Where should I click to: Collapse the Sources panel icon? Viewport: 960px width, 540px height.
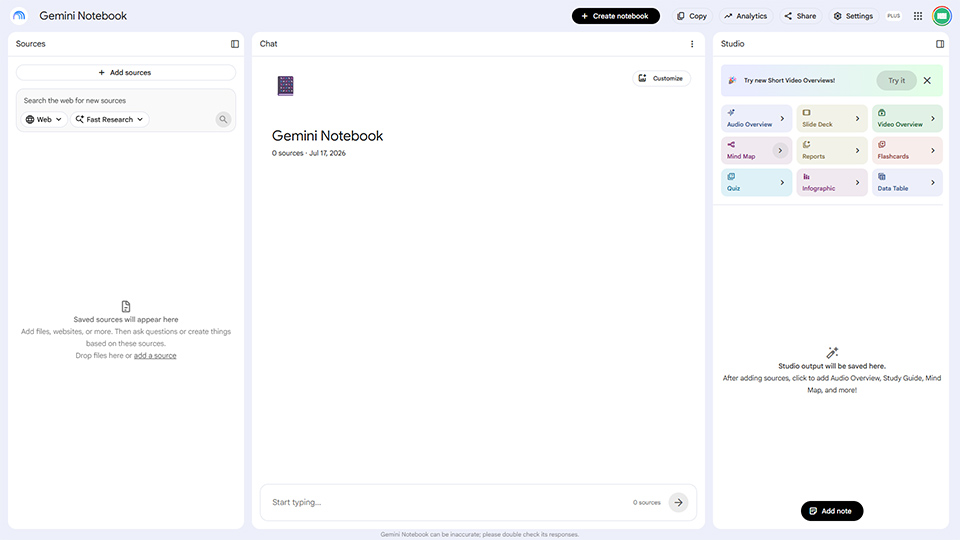coord(234,44)
